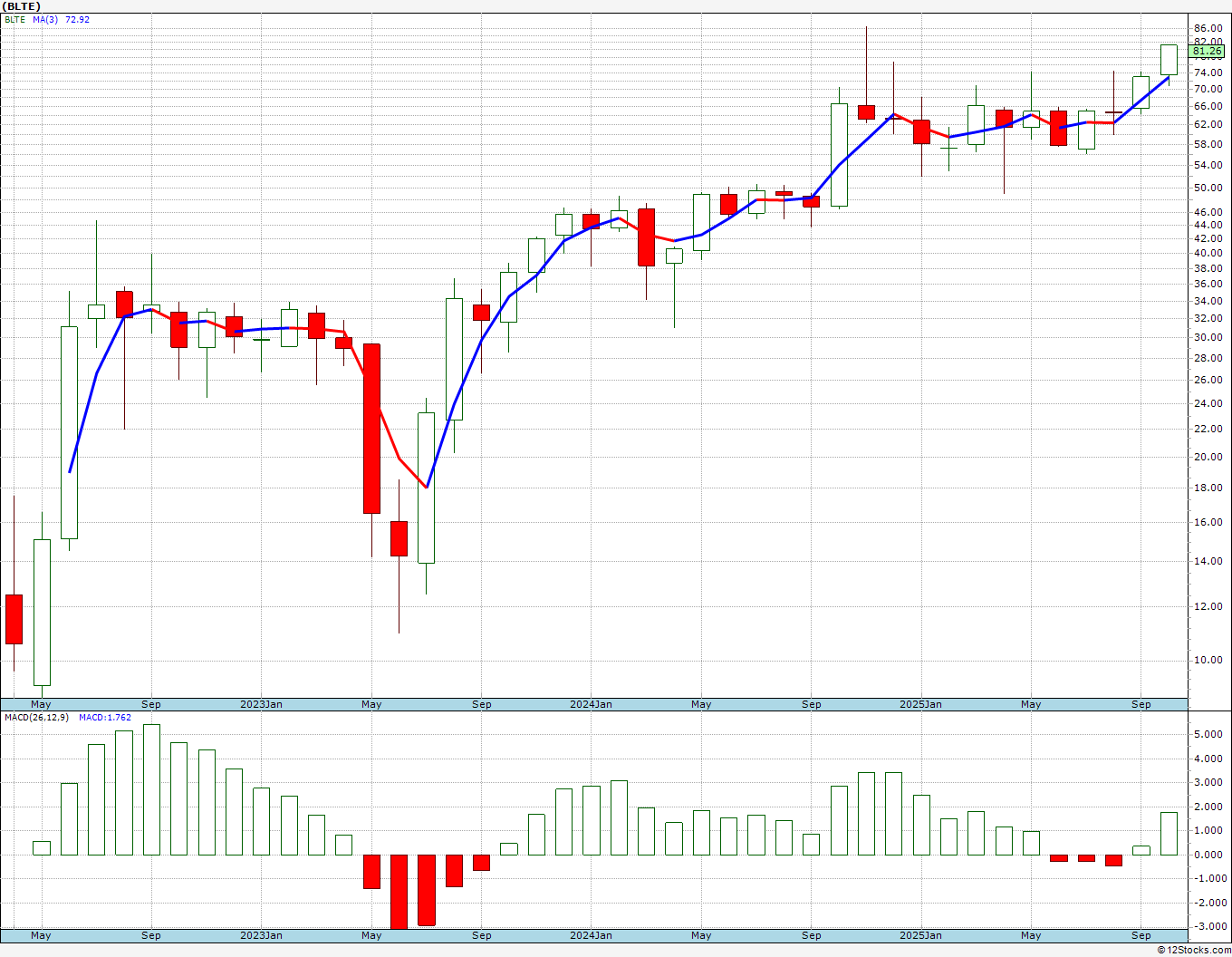Select the 10.00 price axis label

pyautogui.click(x=1208, y=660)
